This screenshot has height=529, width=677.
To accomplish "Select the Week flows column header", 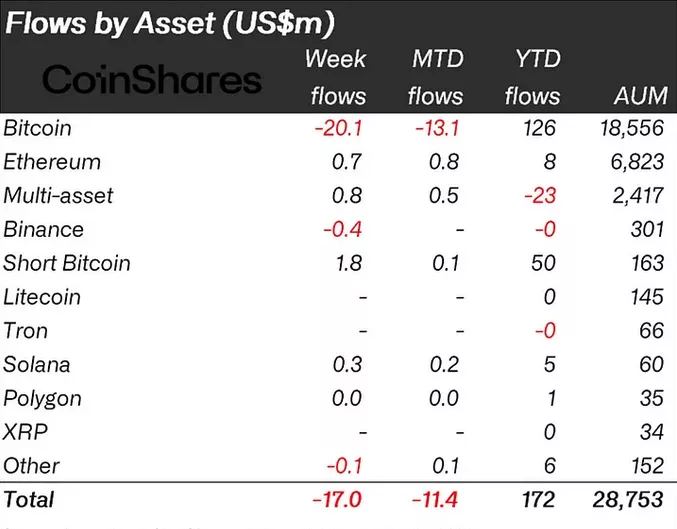I will 336,77.
